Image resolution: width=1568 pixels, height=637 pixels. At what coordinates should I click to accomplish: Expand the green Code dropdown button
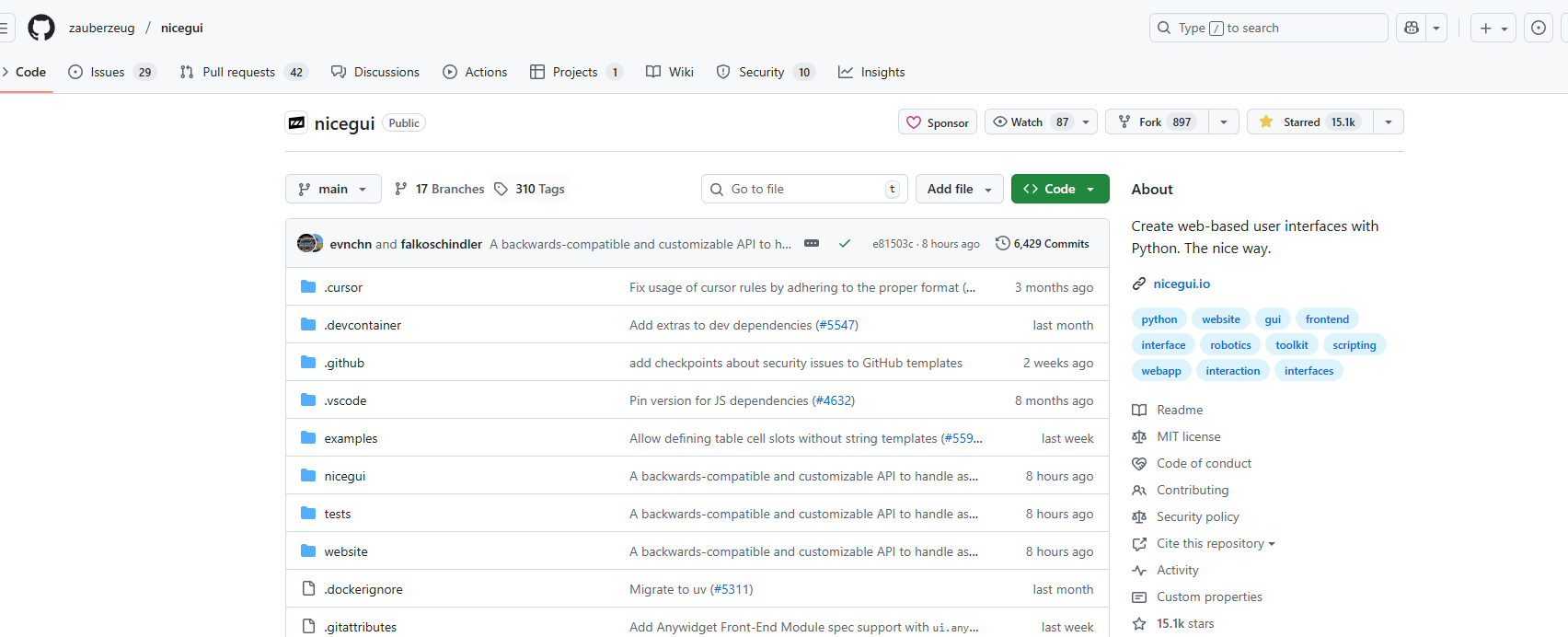[x=1060, y=189]
